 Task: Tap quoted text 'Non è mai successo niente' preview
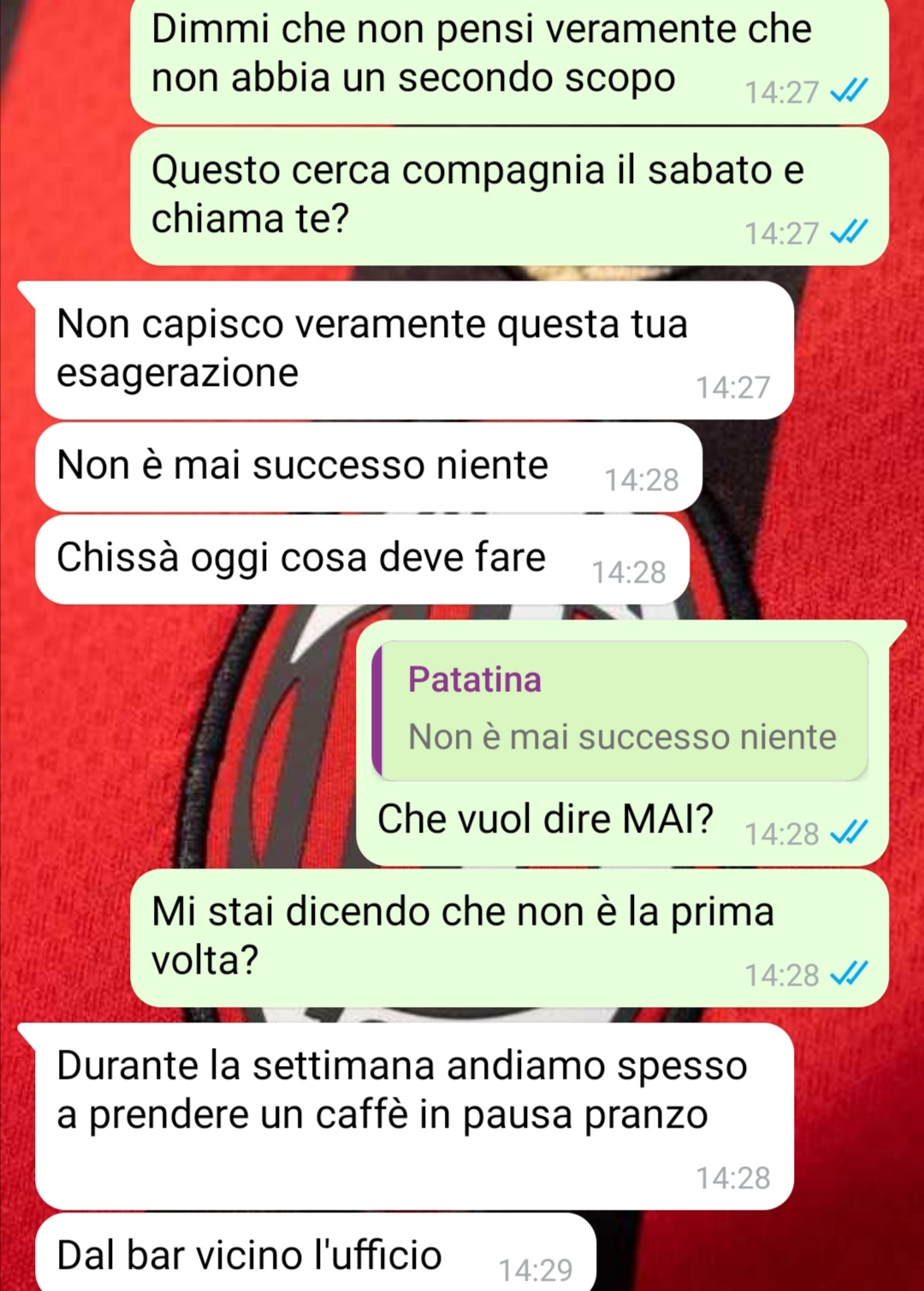click(x=622, y=737)
